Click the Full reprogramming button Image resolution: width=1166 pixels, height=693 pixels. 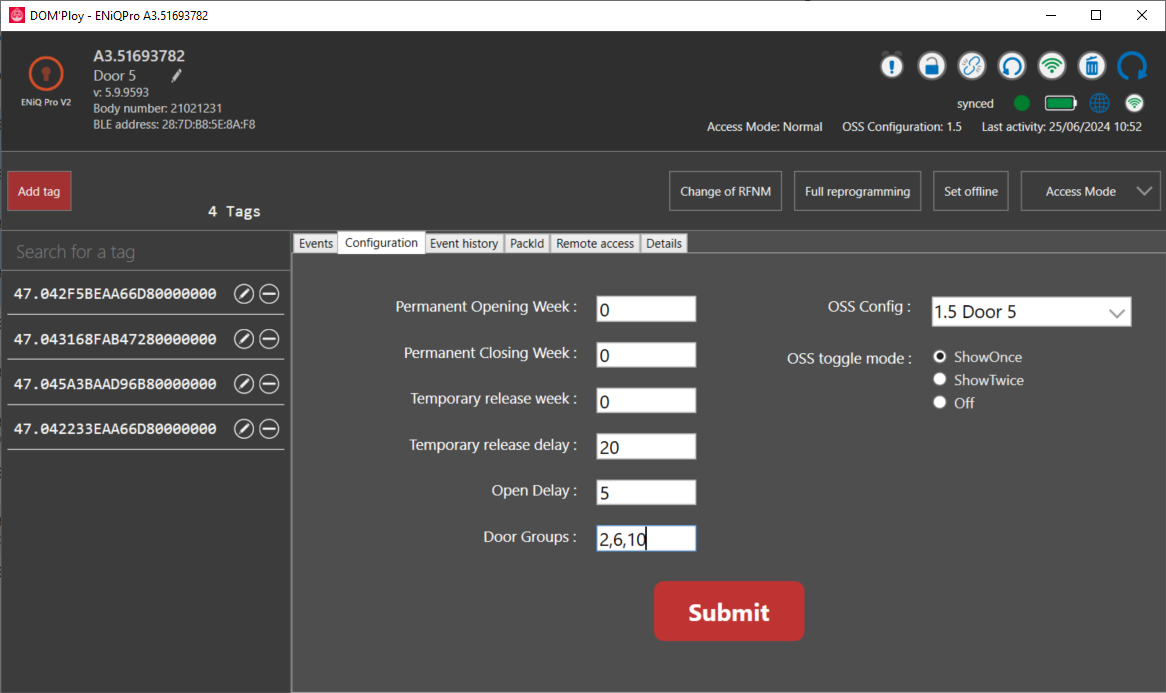pyautogui.click(x=857, y=191)
